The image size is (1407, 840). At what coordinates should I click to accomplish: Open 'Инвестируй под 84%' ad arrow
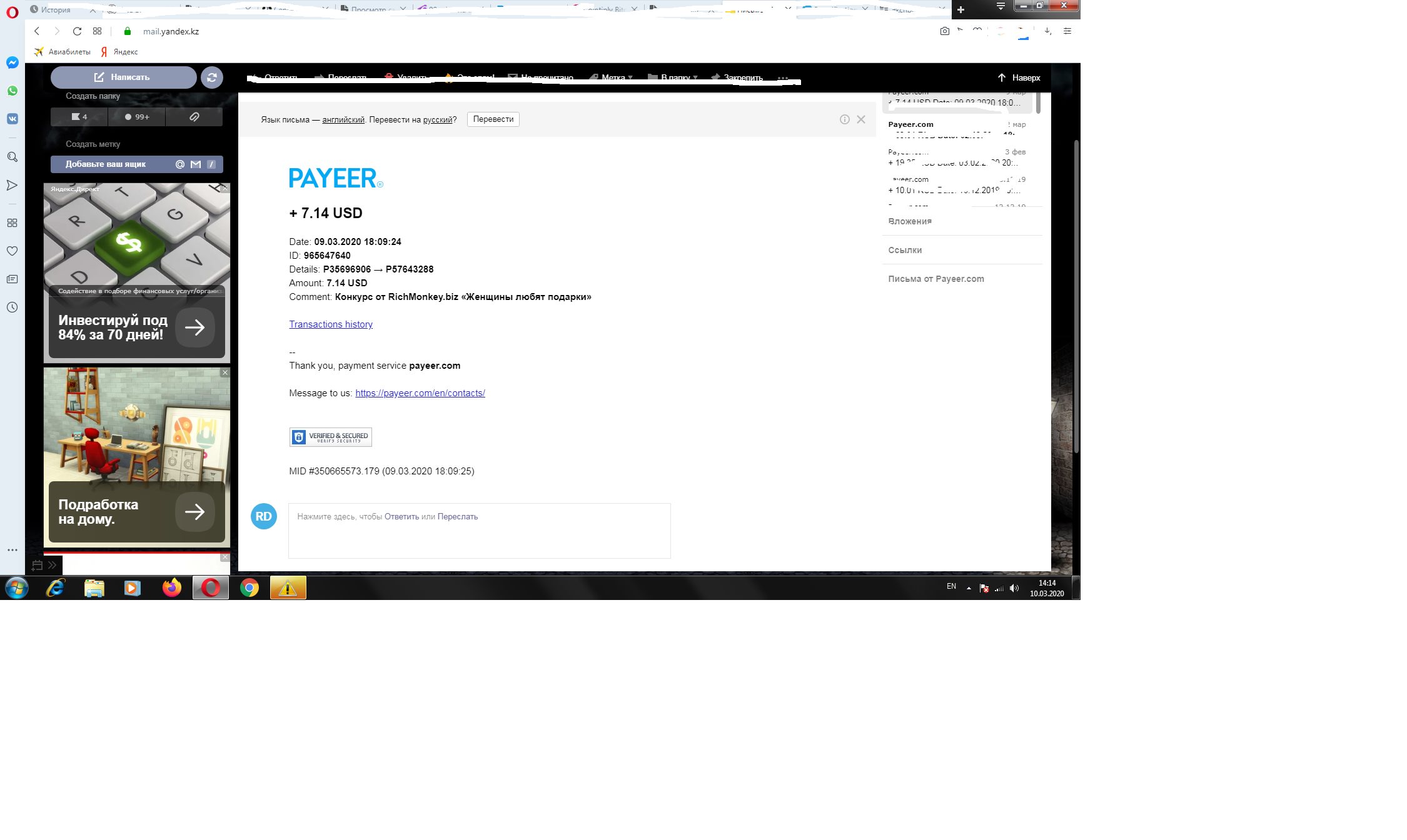[195, 327]
